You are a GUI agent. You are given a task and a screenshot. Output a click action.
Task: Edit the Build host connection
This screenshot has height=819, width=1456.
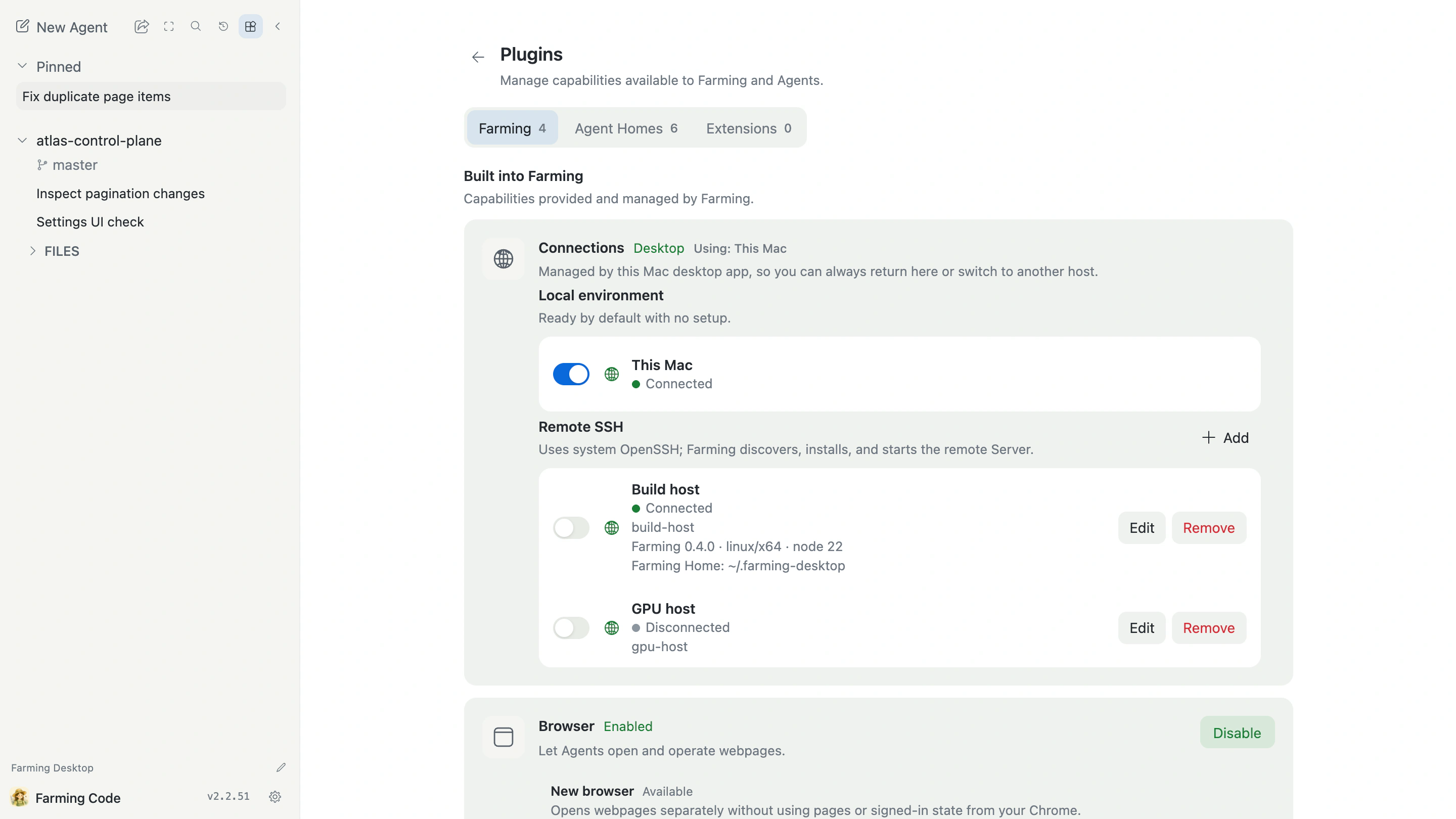point(1142,528)
